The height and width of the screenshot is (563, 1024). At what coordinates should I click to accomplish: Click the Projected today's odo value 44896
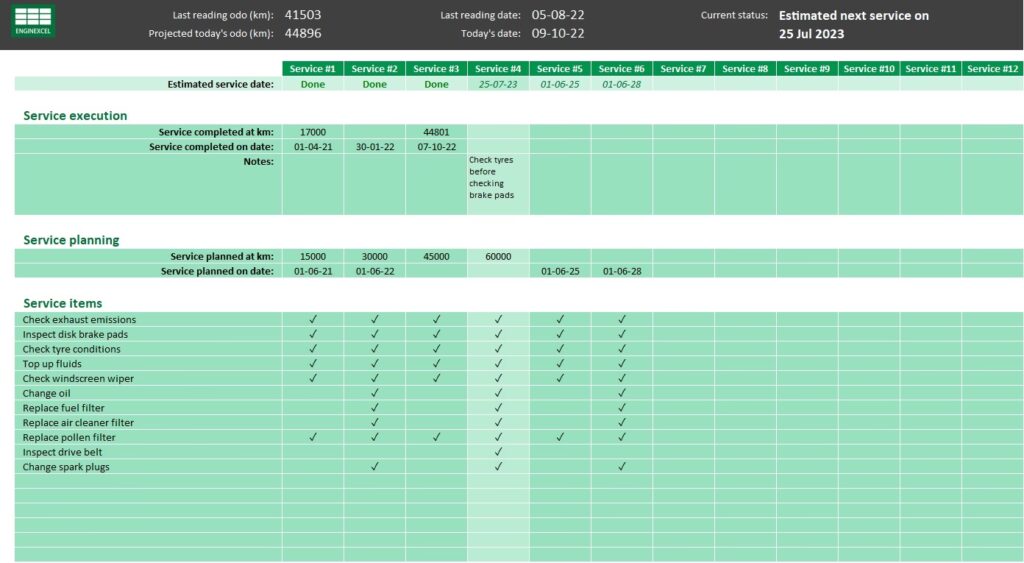pyautogui.click(x=303, y=33)
